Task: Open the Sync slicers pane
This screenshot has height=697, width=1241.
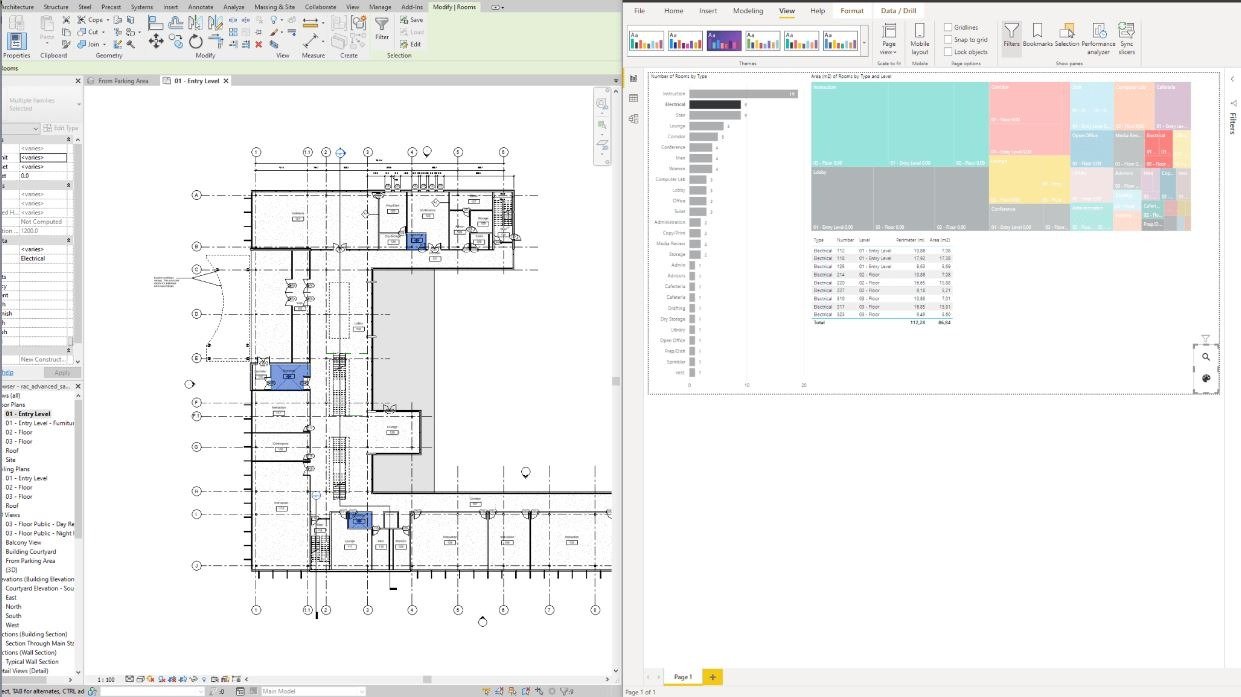Action: click(1127, 39)
